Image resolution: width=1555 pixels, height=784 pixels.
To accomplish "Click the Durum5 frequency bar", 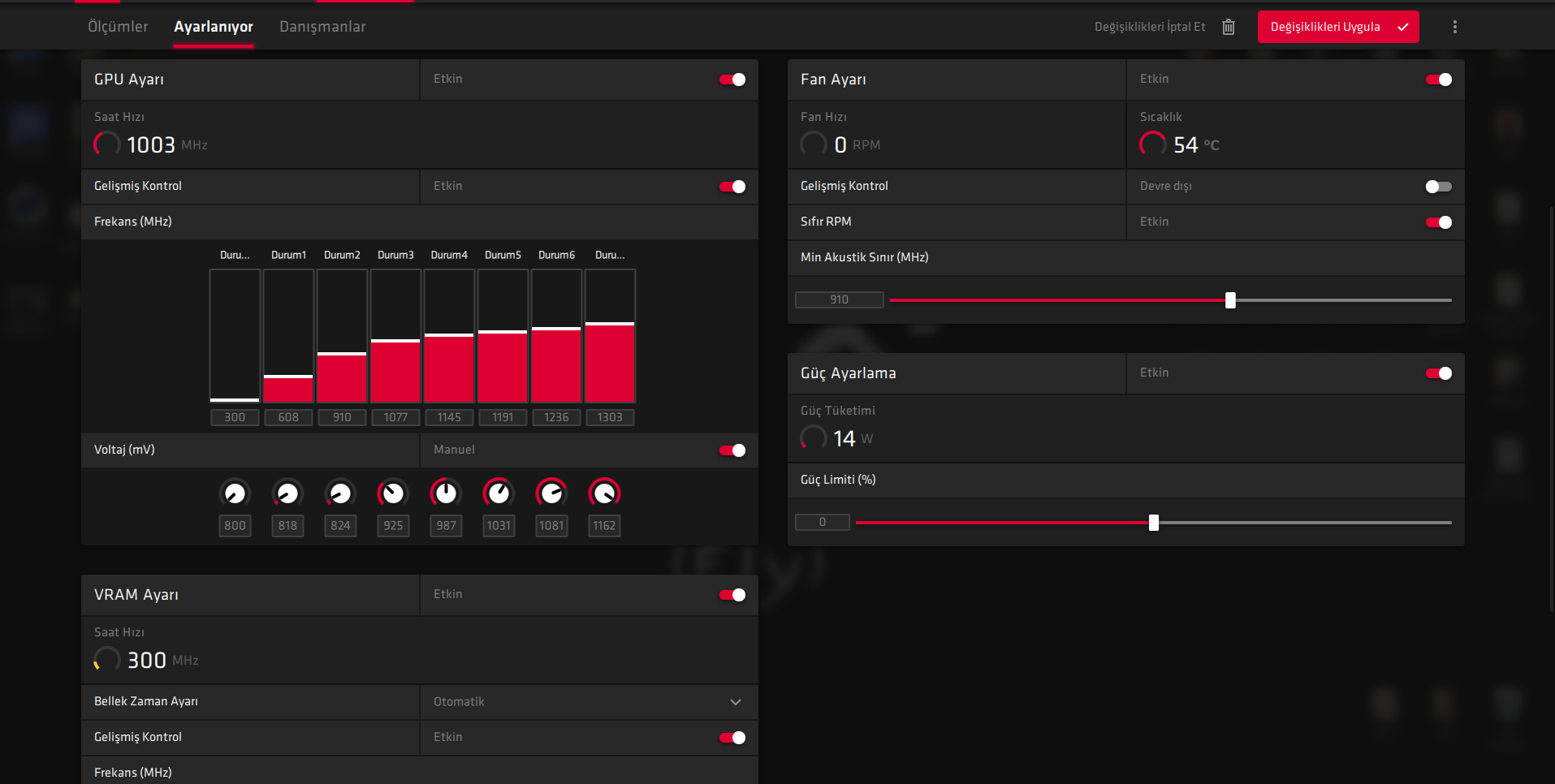I will [503, 336].
